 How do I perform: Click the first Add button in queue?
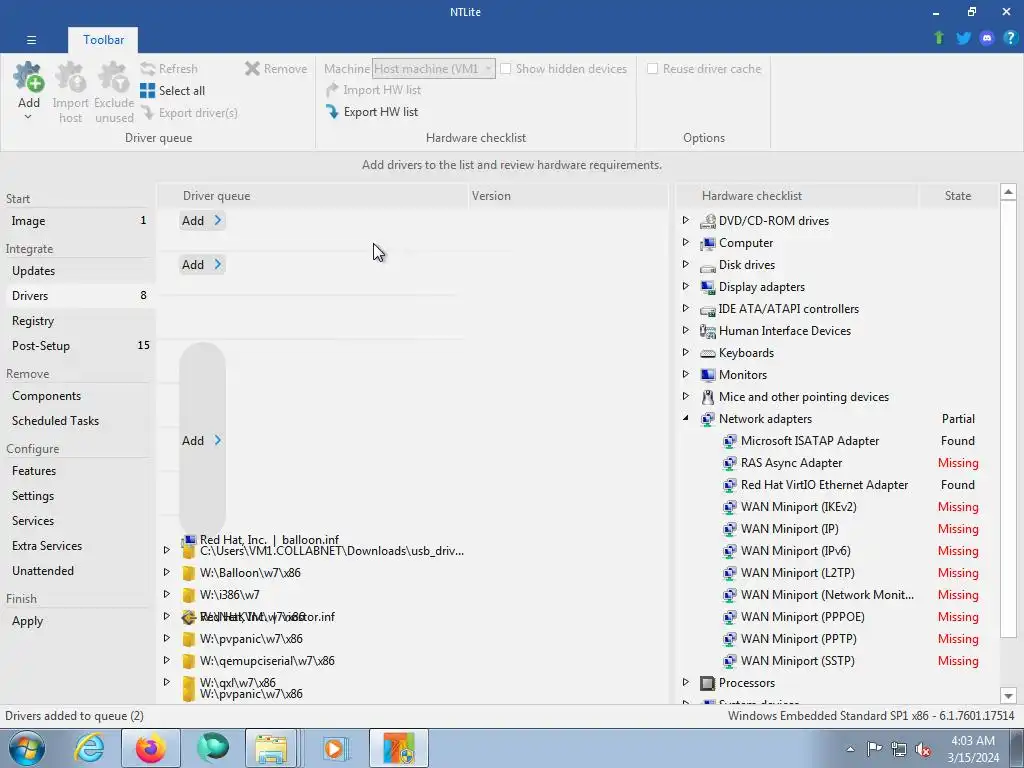[202, 221]
